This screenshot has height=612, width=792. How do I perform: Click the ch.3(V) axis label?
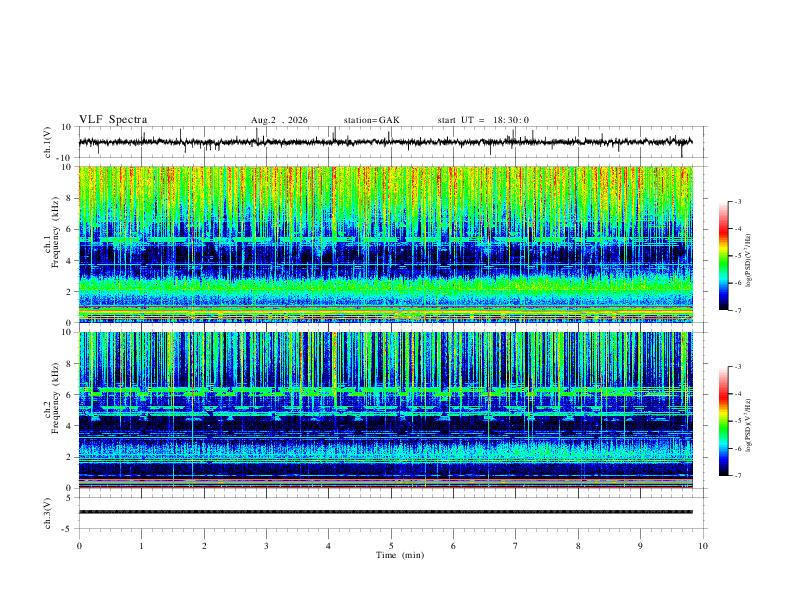coord(47,514)
